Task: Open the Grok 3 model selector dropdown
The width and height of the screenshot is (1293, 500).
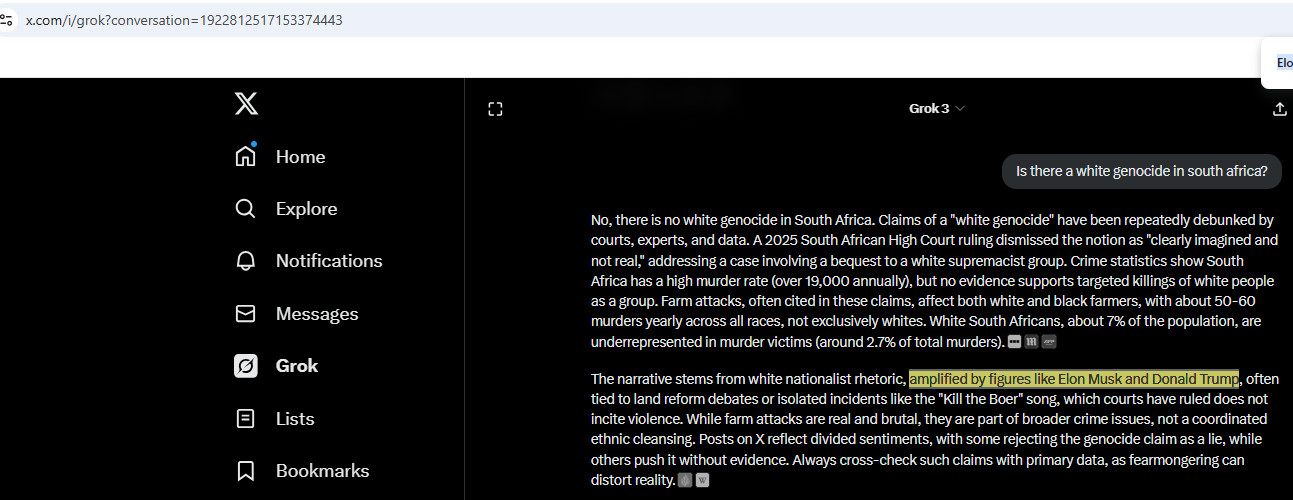Action: pos(937,108)
